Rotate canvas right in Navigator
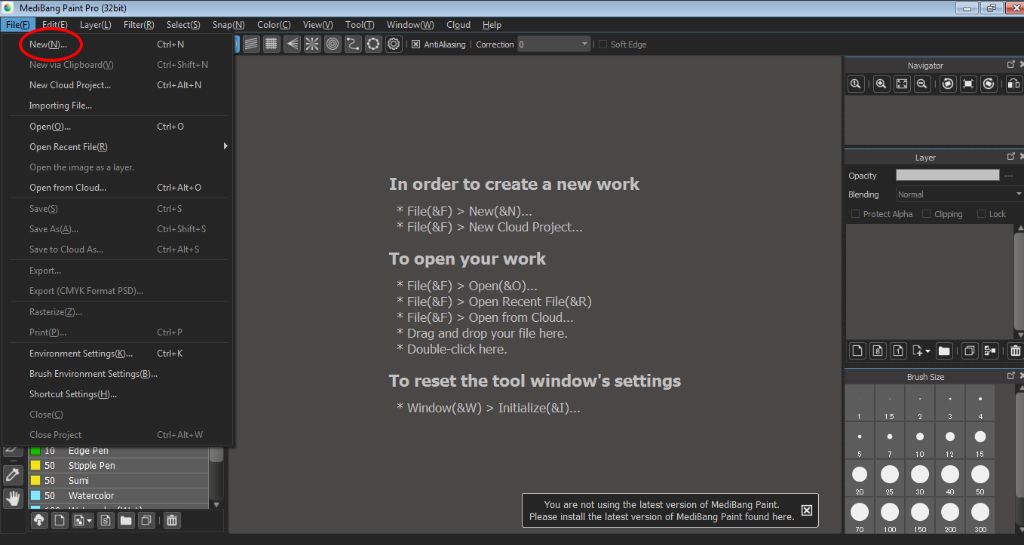Viewport: 1024px width, 545px height. pos(989,84)
